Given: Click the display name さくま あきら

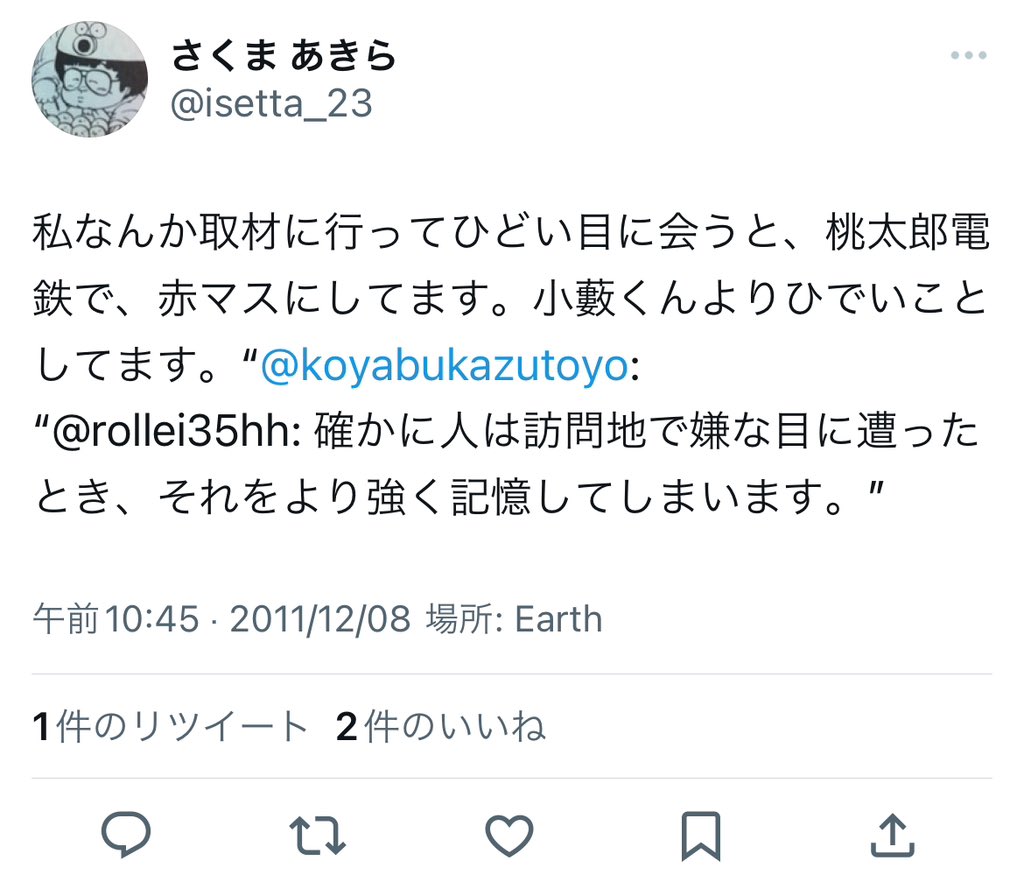Looking at the screenshot, I should (283, 55).
